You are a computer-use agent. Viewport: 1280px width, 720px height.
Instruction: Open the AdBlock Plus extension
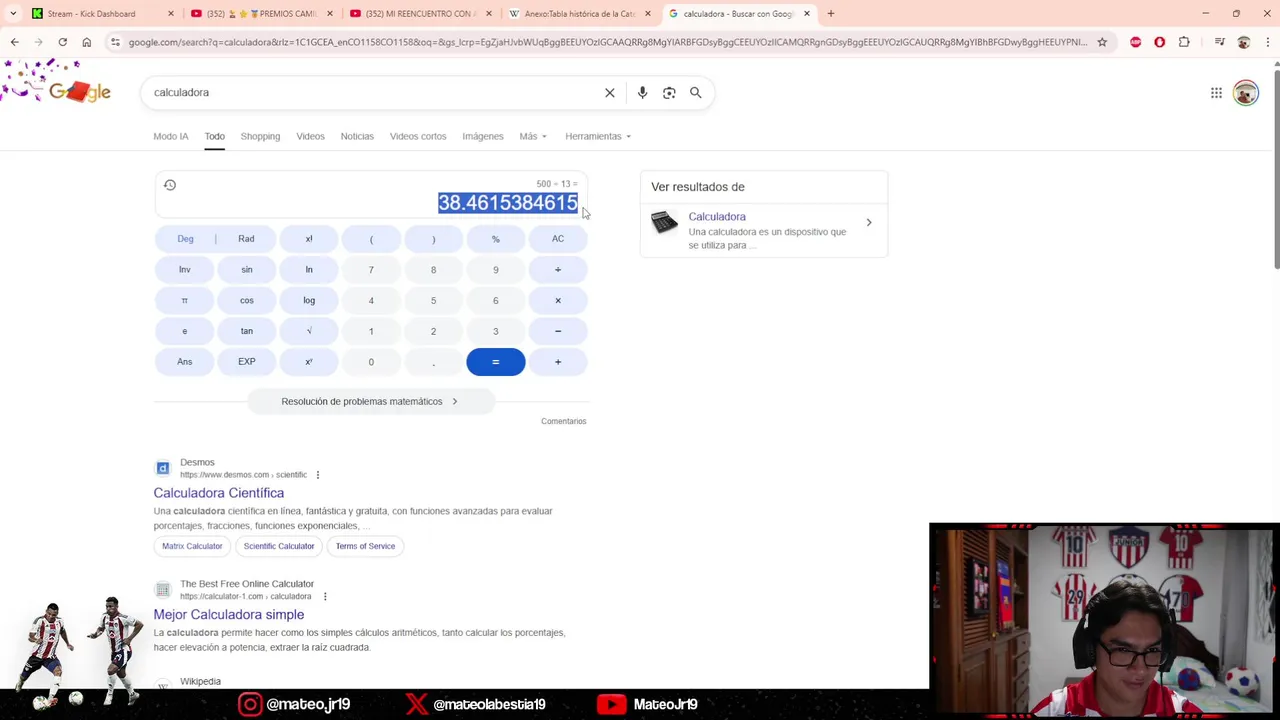coord(1136,42)
